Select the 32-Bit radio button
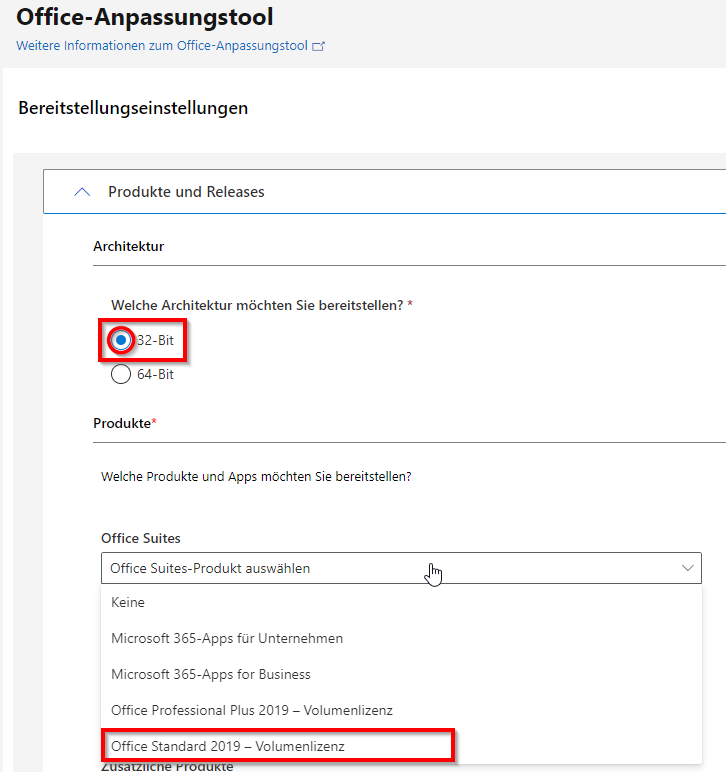 pos(121,341)
